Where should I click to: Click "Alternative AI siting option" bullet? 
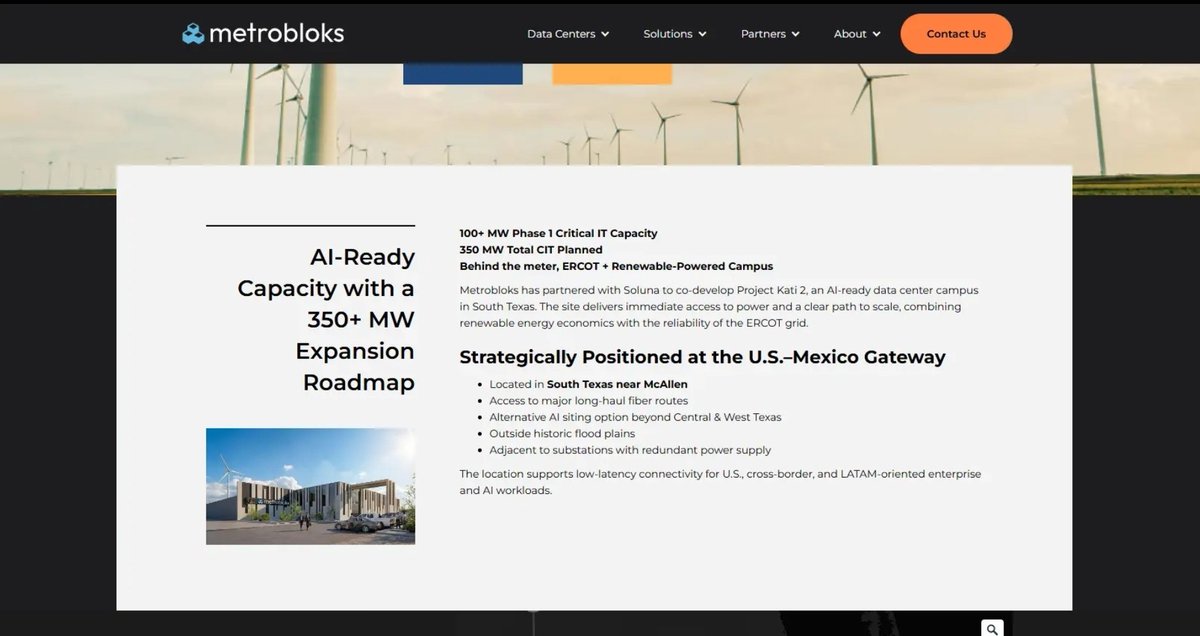click(x=635, y=417)
